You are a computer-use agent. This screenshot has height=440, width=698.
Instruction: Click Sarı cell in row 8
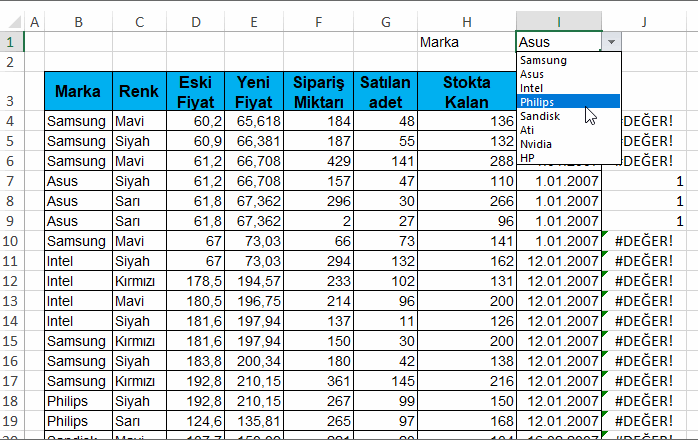click(x=139, y=201)
